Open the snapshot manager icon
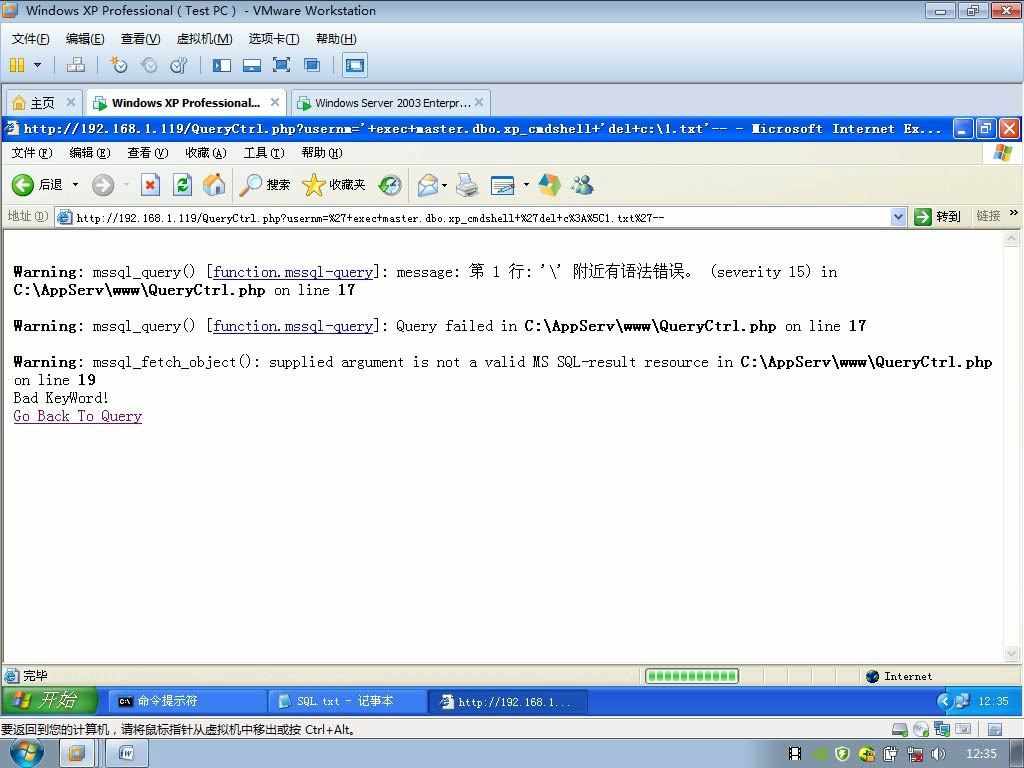The height and width of the screenshot is (768, 1024). point(178,65)
